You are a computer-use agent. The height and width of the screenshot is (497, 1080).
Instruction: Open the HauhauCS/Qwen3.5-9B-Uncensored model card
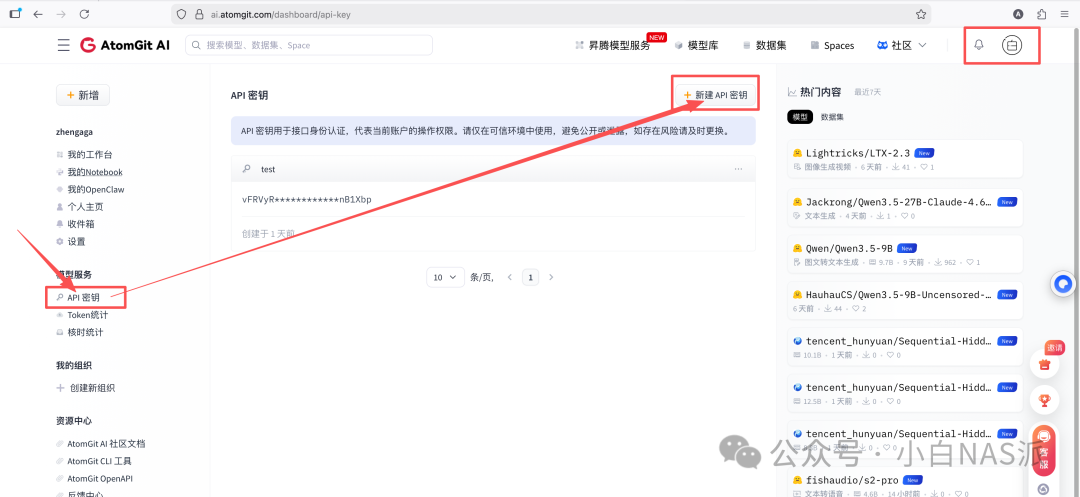coord(905,301)
